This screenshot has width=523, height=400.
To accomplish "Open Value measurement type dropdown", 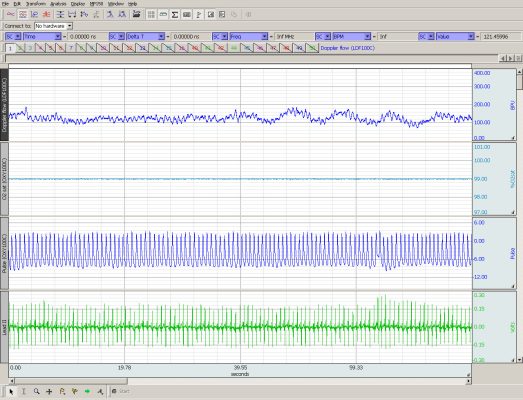I will pos(455,36).
